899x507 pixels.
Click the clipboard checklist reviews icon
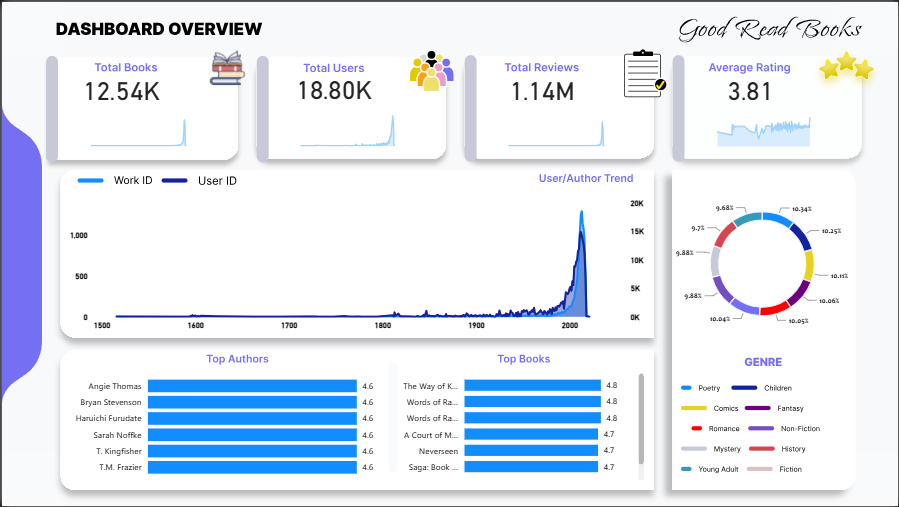pos(644,74)
